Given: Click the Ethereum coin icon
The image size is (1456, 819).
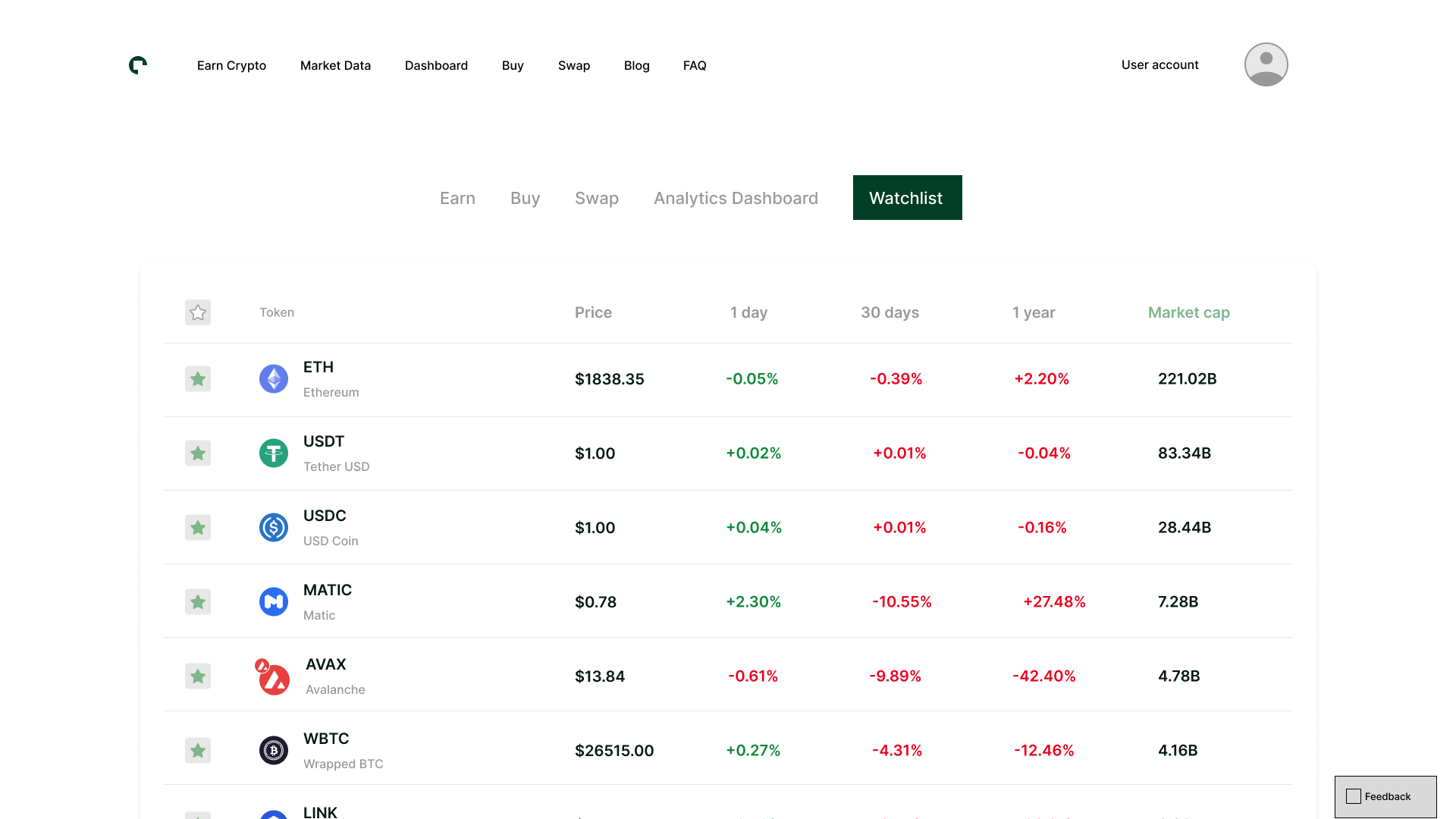Looking at the screenshot, I should point(274,378).
